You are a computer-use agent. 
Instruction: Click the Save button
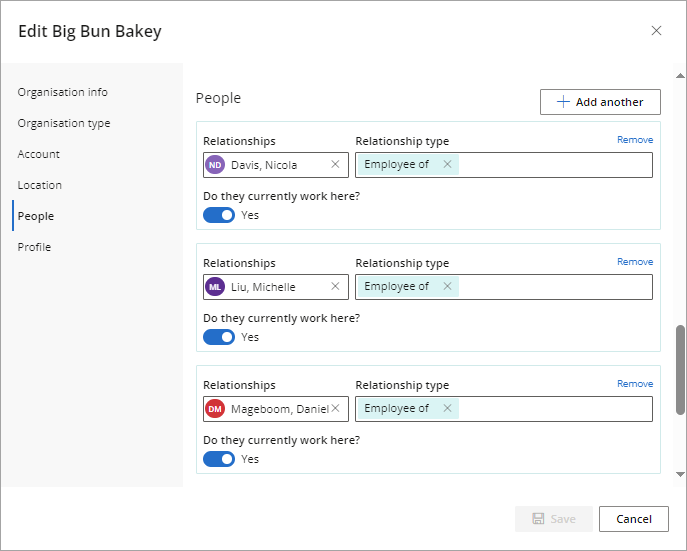point(554,519)
